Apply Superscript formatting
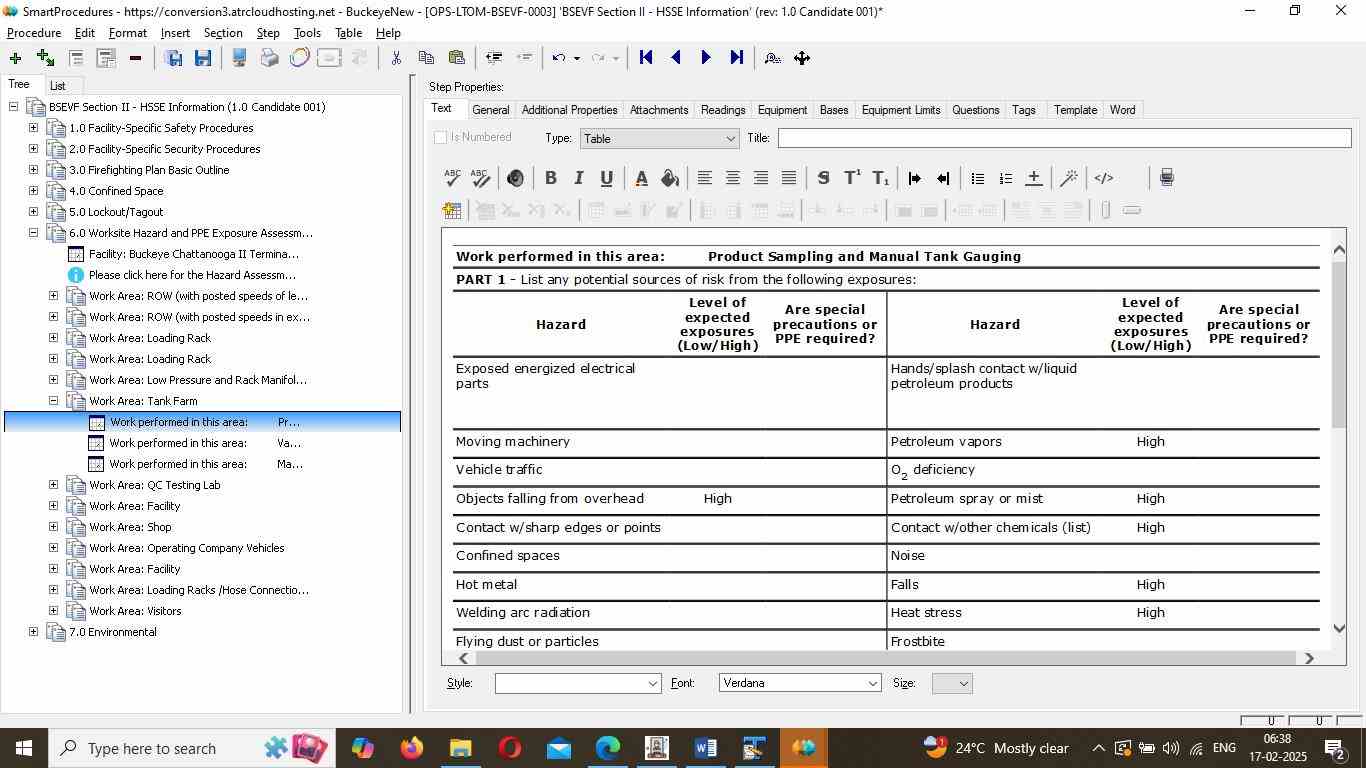The width and height of the screenshot is (1366, 768). pyautogui.click(x=853, y=178)
